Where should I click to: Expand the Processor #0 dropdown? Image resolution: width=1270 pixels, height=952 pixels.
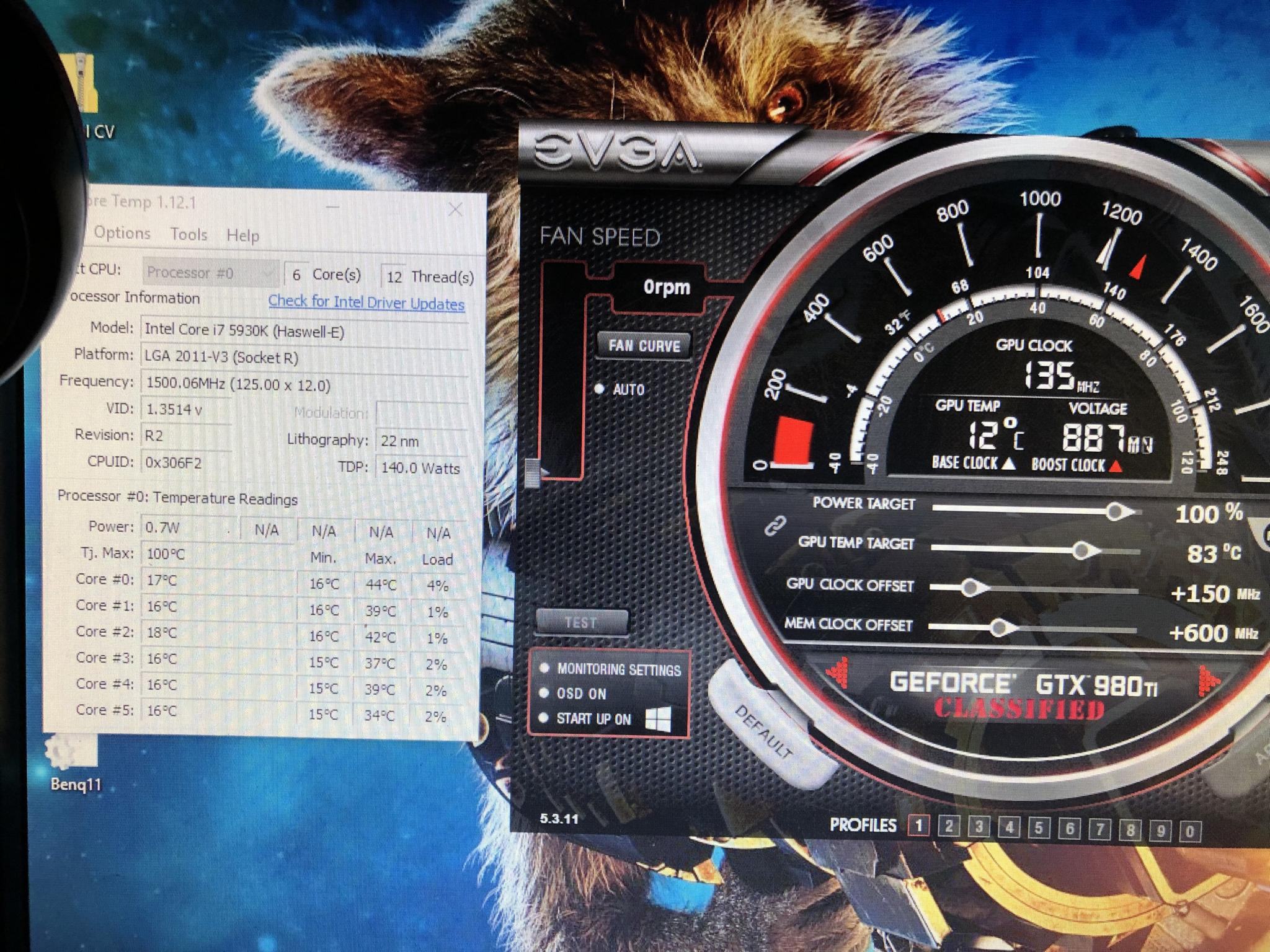pyautogui.click(x=211, y=273)
